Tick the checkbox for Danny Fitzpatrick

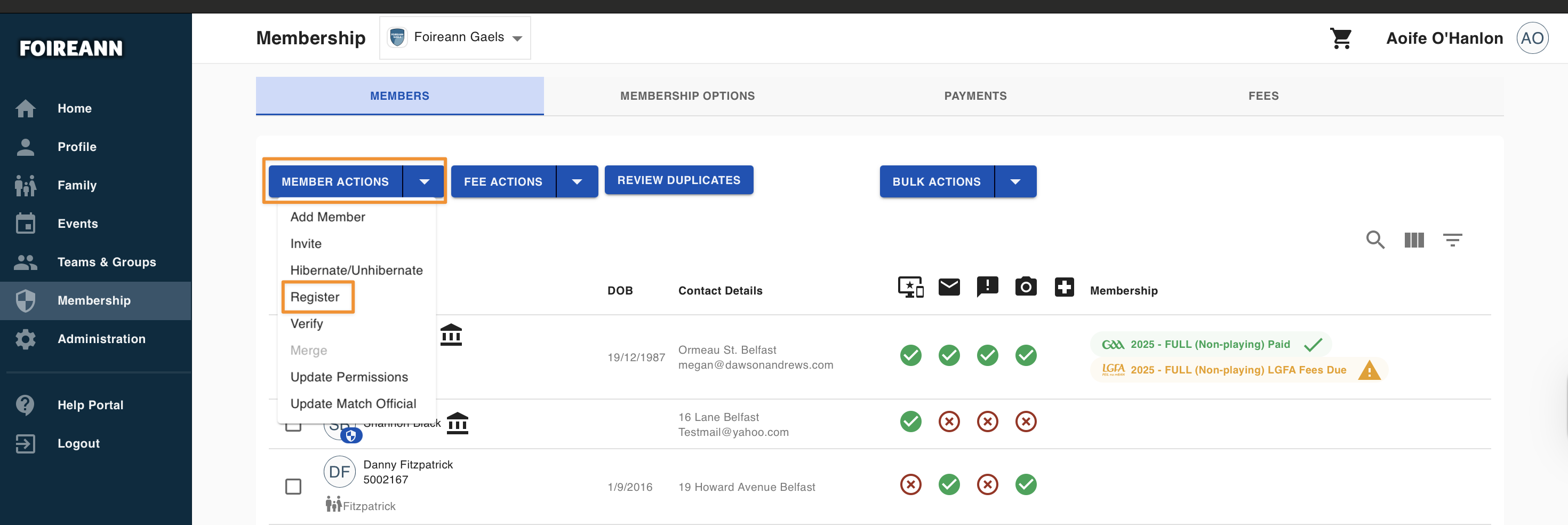(293, 487)
